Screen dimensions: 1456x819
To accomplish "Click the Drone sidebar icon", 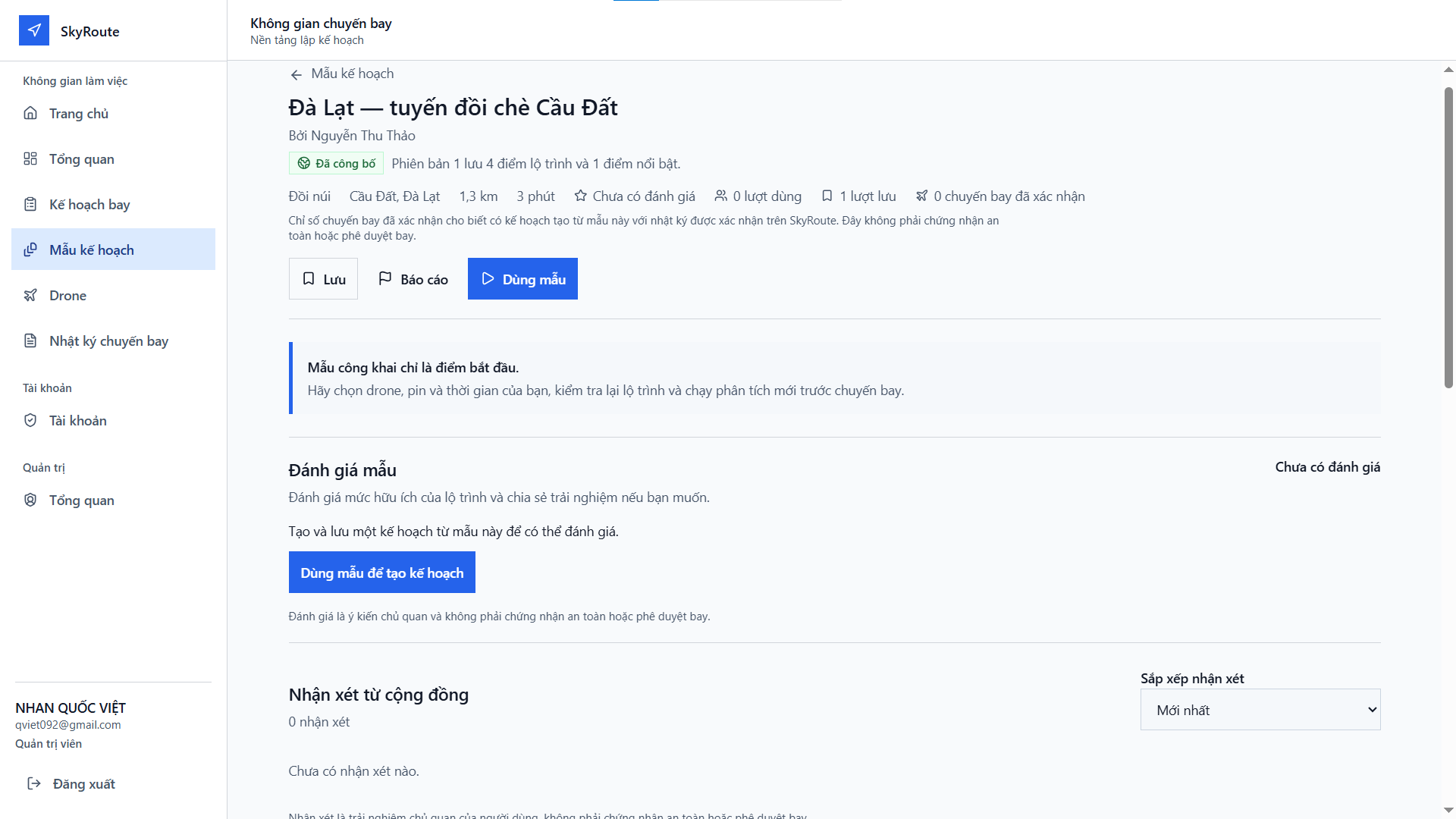I will (30, 295).
